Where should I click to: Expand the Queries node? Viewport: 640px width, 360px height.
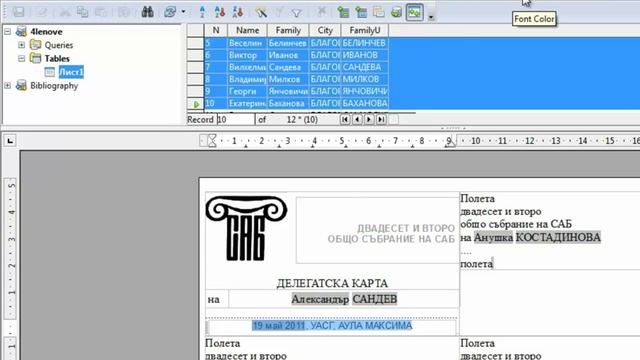(x=22, y=45)
